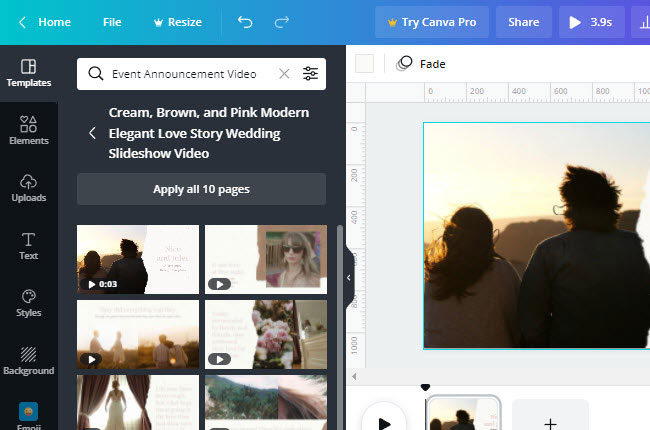
Task: Click the Share button
Action: coord(523,22)
